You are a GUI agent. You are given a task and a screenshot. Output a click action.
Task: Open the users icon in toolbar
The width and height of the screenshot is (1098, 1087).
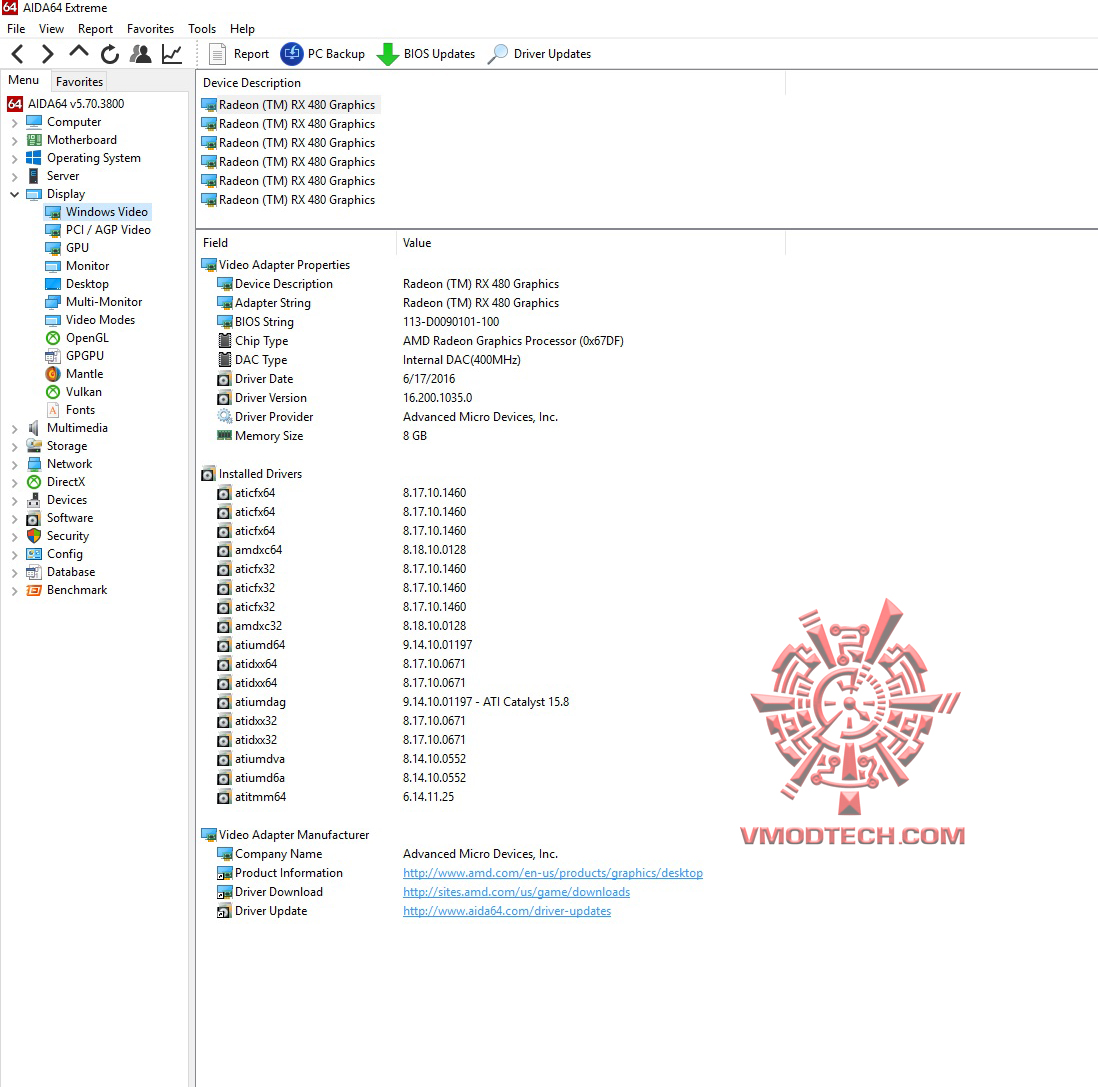coord(141,54)
